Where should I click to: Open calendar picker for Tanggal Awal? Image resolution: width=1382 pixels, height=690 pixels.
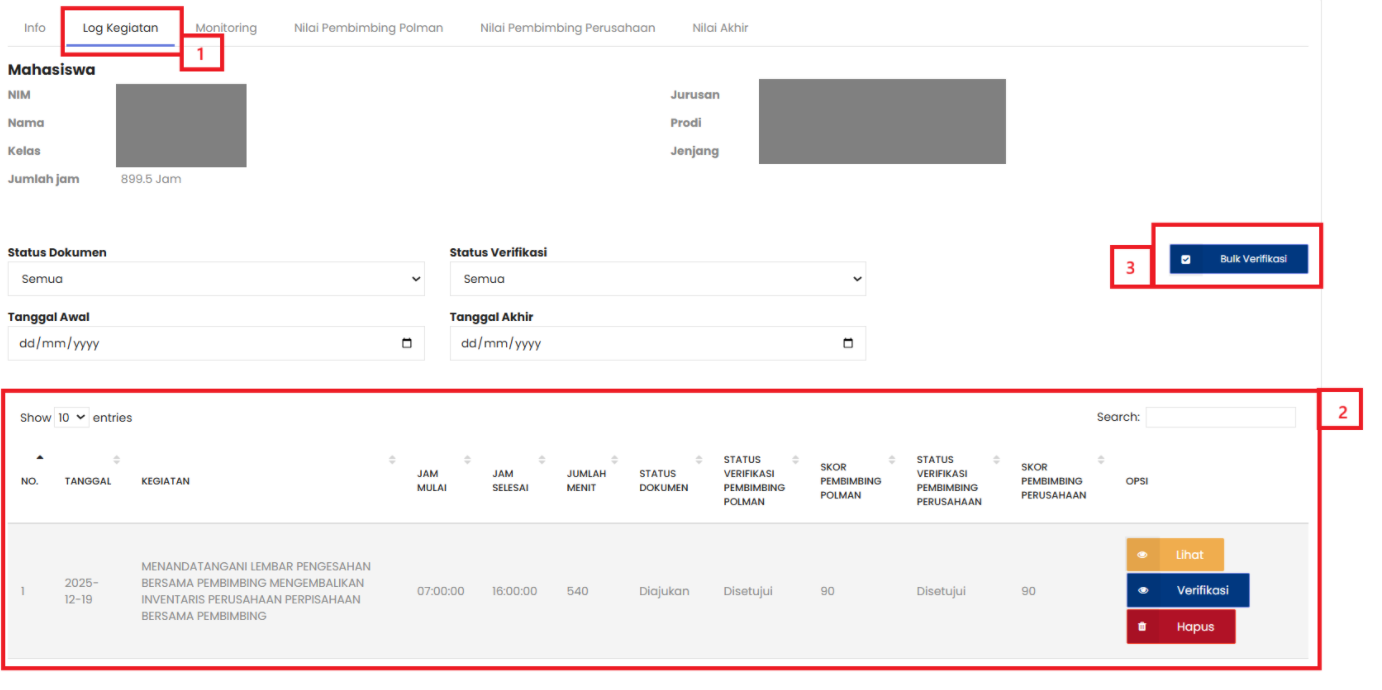point(406,343)
